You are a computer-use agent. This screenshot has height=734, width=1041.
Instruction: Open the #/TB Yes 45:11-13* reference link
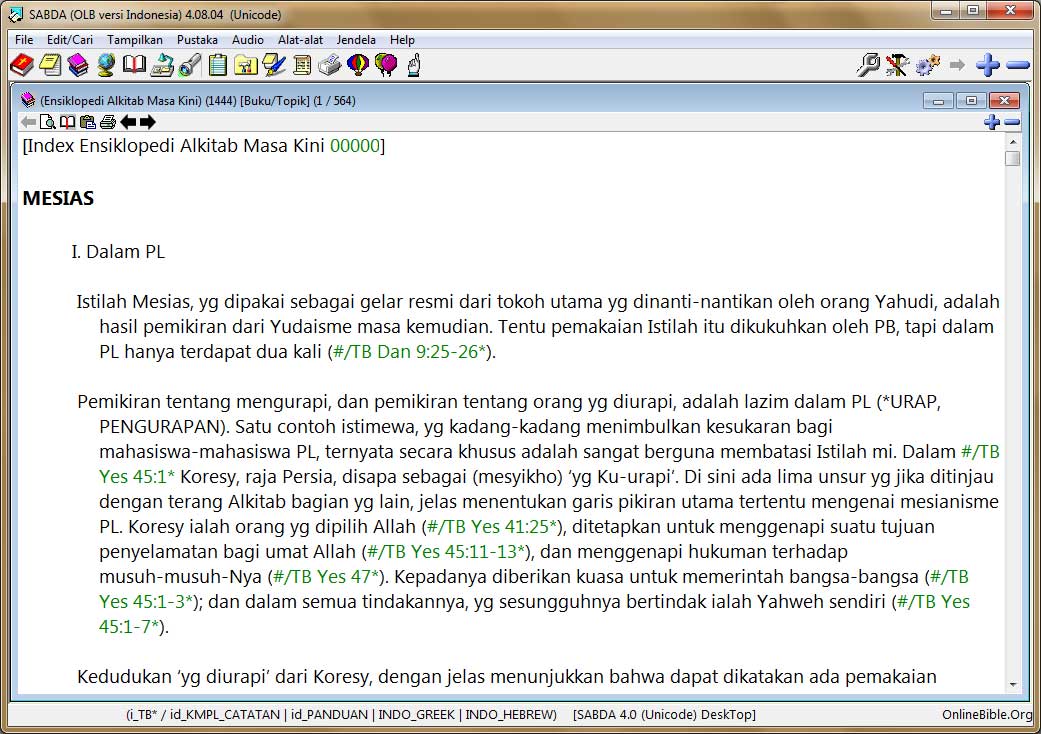click(x=446, y=551)
